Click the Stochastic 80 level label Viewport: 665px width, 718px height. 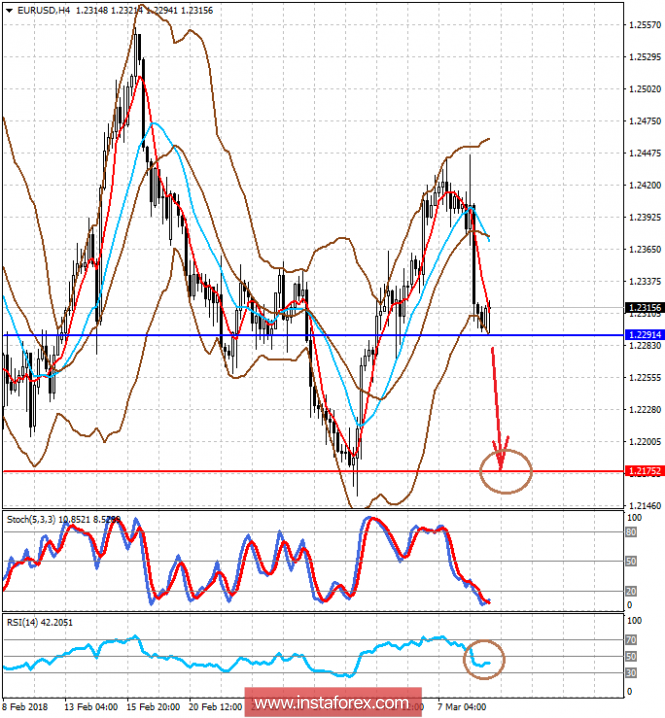[630, 532]
